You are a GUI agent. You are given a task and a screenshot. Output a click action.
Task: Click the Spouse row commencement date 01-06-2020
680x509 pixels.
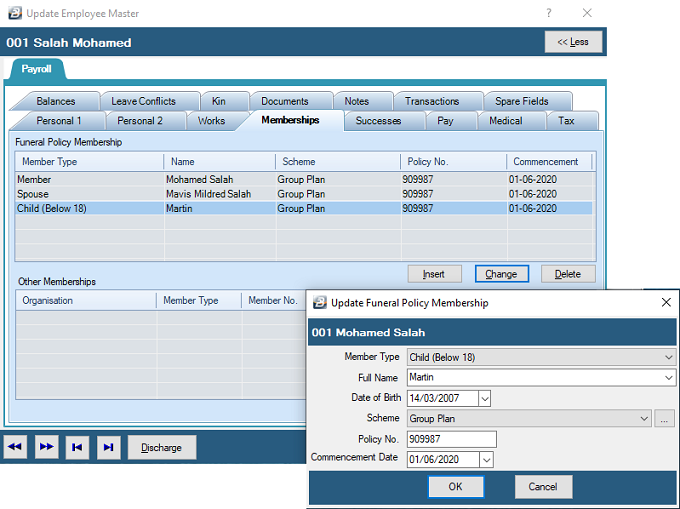pos(533,194)
